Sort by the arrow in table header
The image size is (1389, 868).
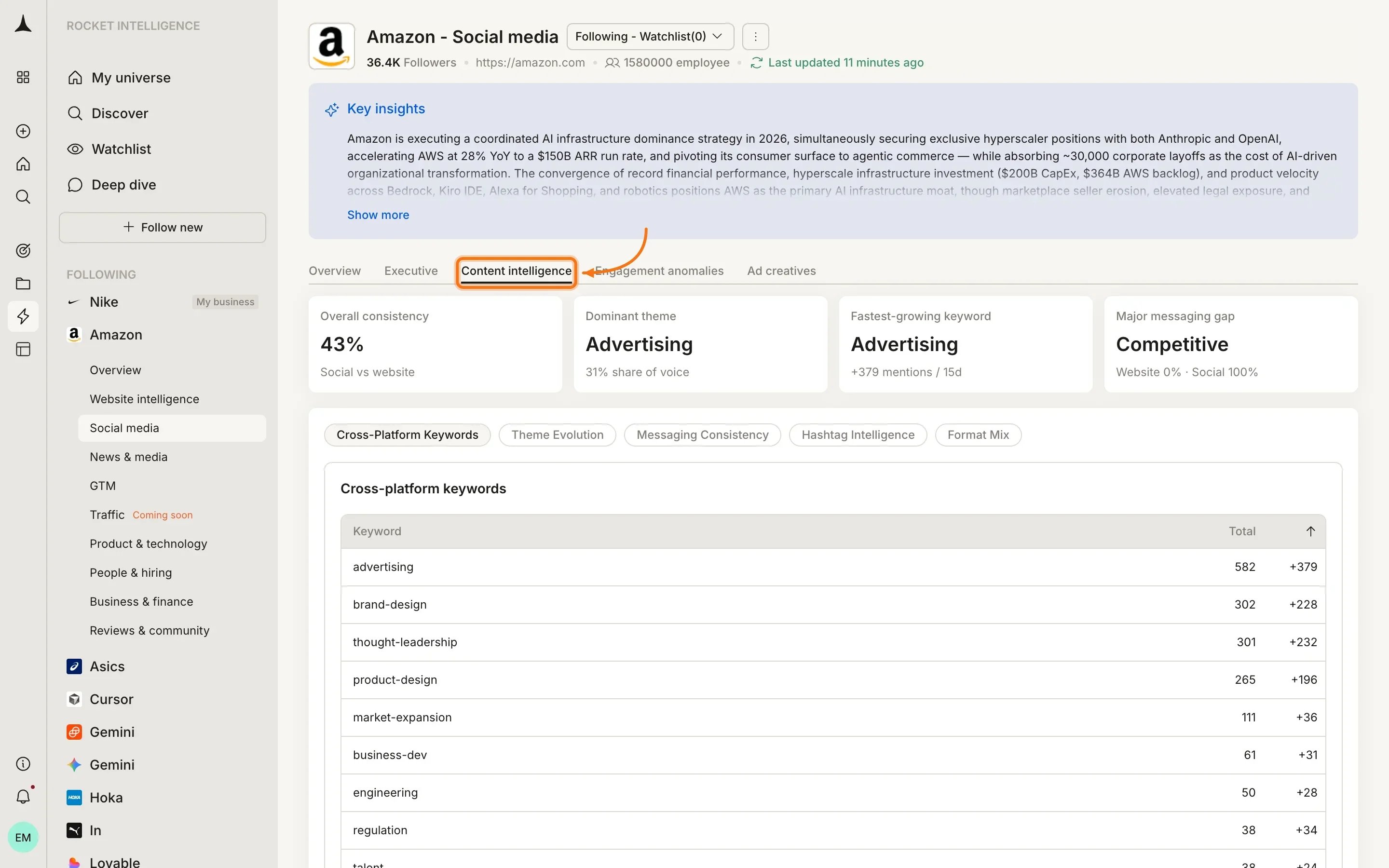coord(1310,531)
